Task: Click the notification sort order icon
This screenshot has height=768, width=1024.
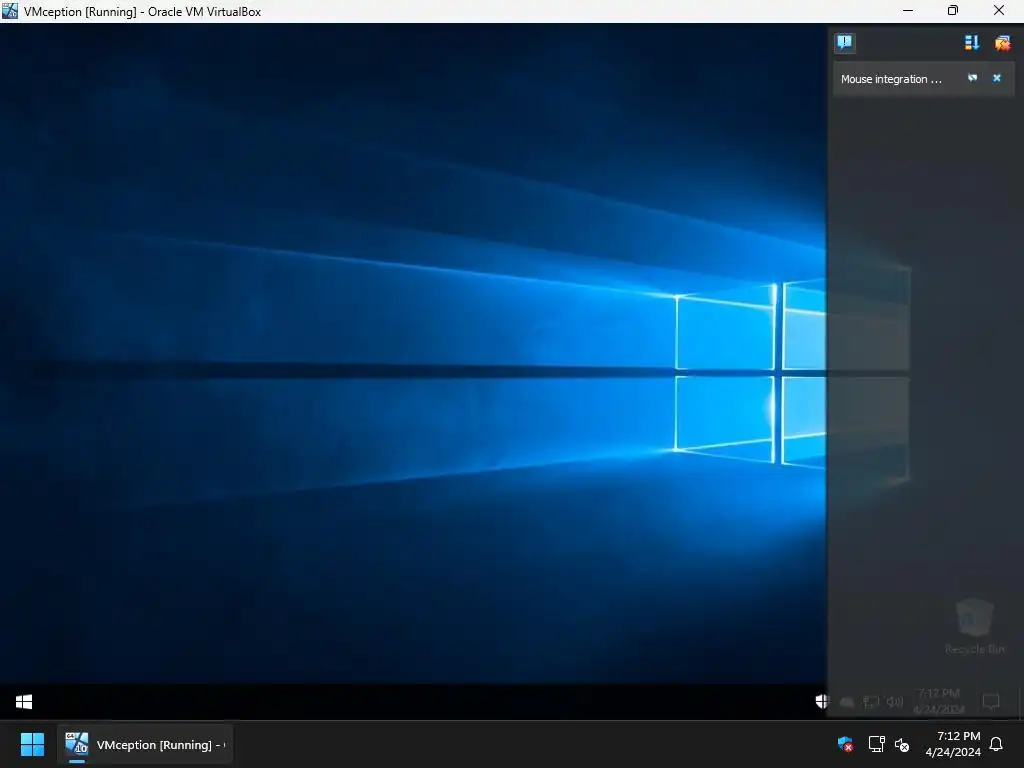Action: pyautogui.click(x=972, y=43)
